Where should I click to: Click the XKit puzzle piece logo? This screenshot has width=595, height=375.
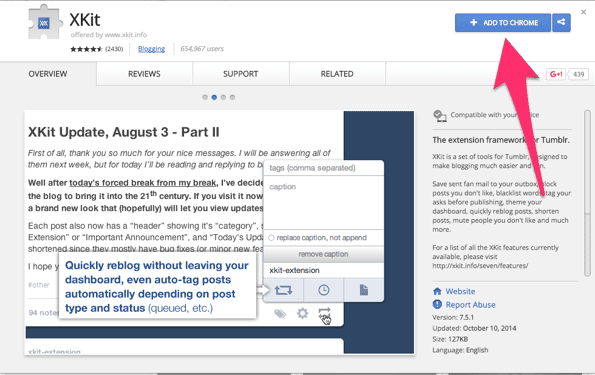[x=45, y=23]
